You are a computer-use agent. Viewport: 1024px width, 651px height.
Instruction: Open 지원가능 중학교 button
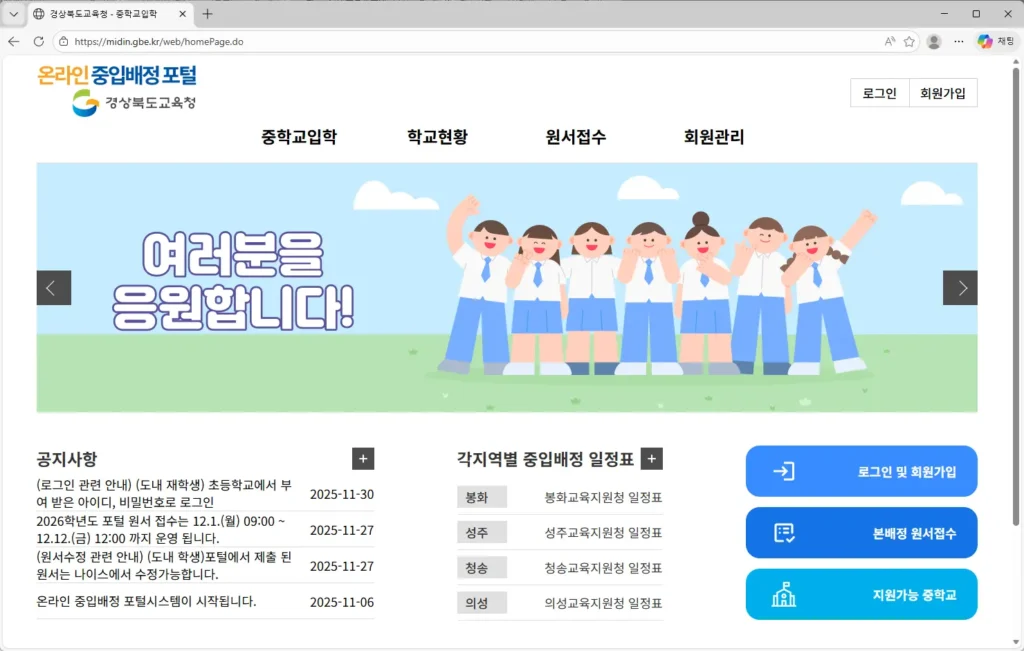tap(861, 595)
